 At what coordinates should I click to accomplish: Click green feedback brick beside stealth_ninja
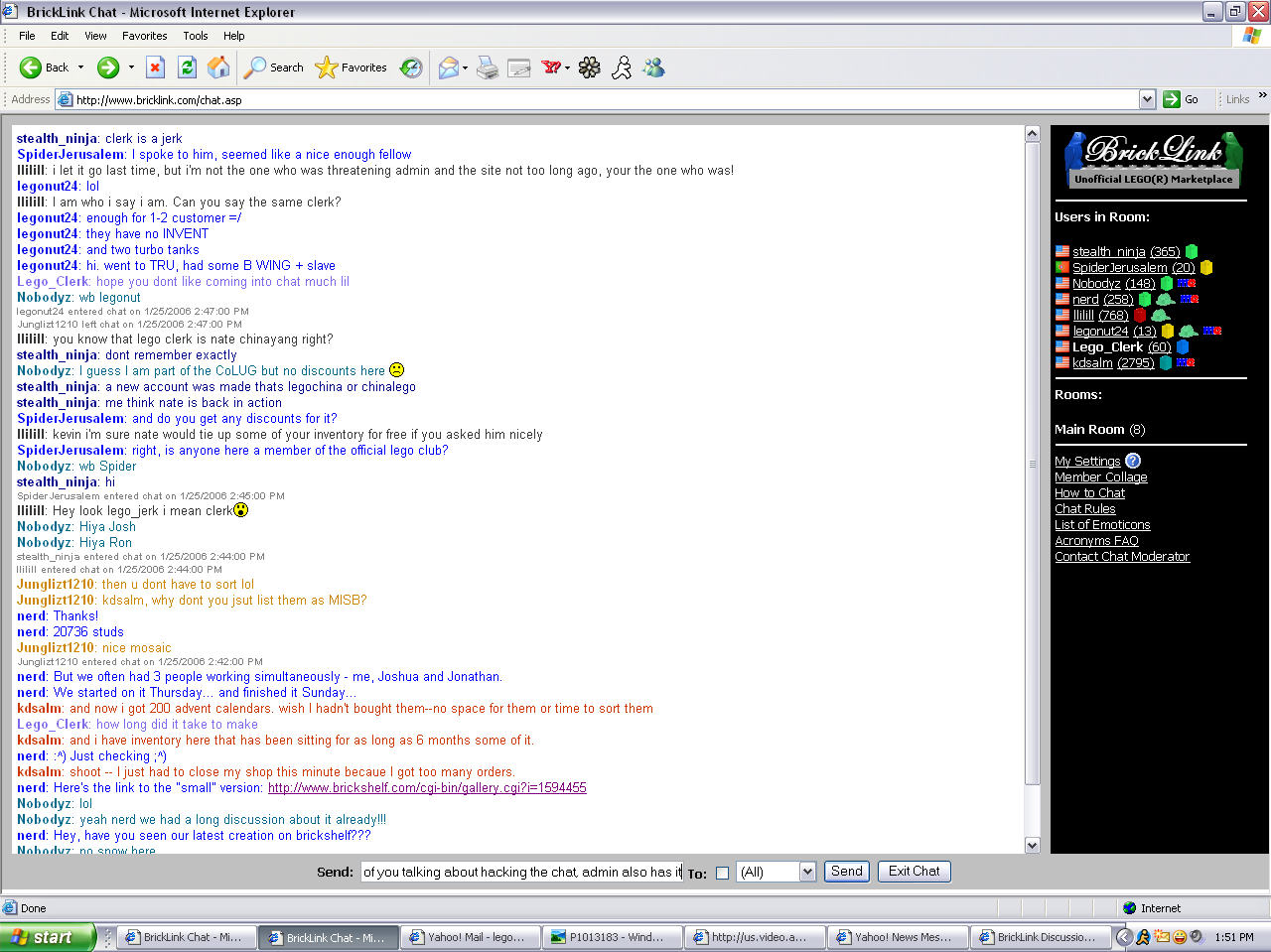pyautogui.click(x=1192, y=252)
